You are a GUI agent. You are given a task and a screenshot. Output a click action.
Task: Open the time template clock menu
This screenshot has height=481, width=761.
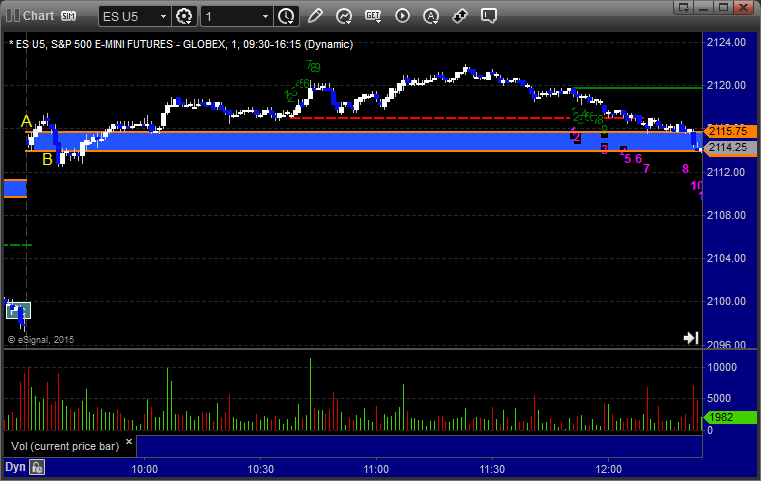click(x=286, y=17)
